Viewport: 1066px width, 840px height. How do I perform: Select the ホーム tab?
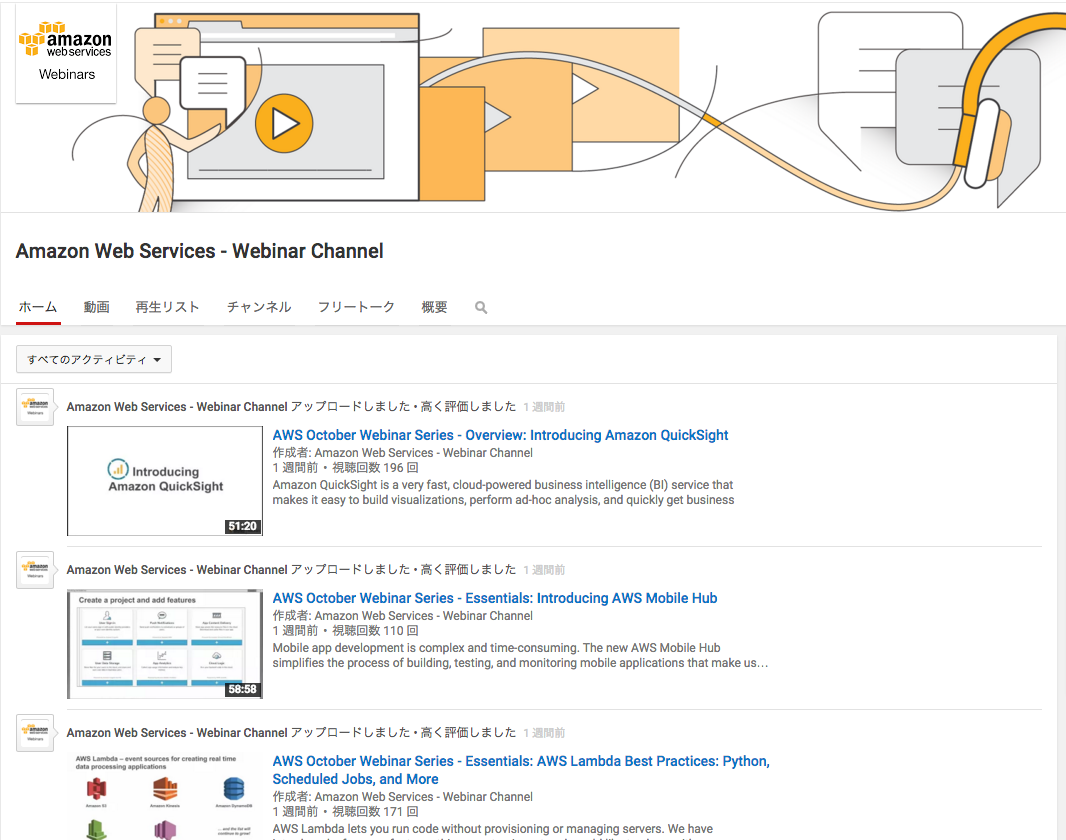point(38,307)
